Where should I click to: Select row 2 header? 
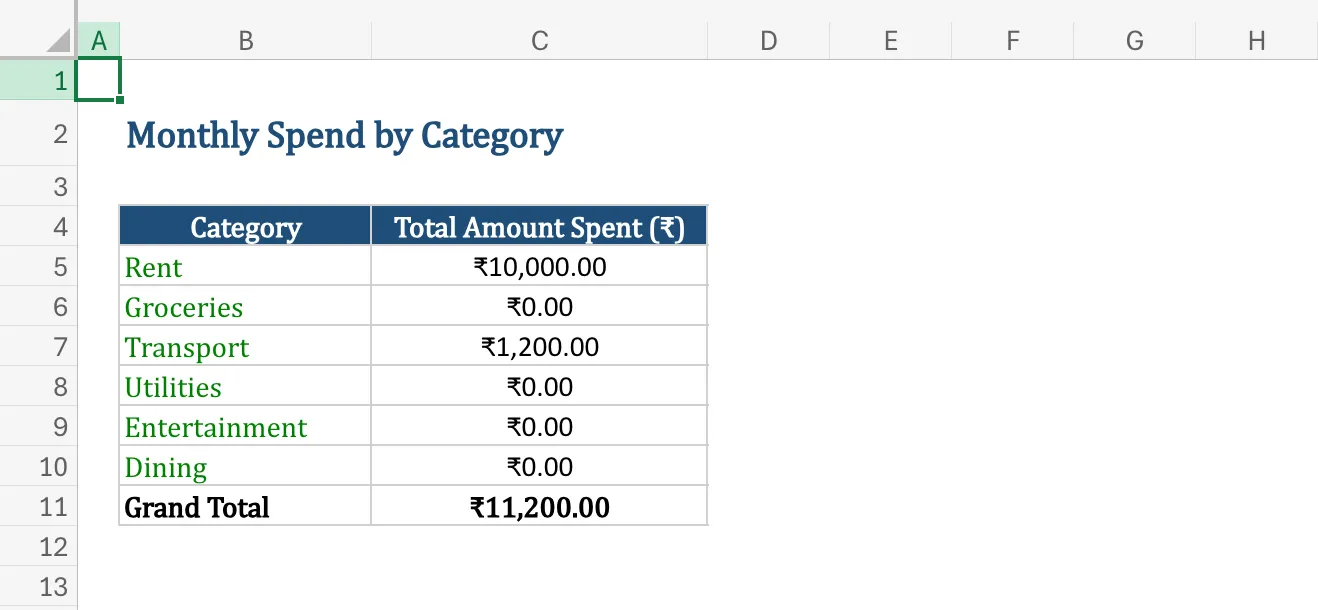click(x=60, y=132)
